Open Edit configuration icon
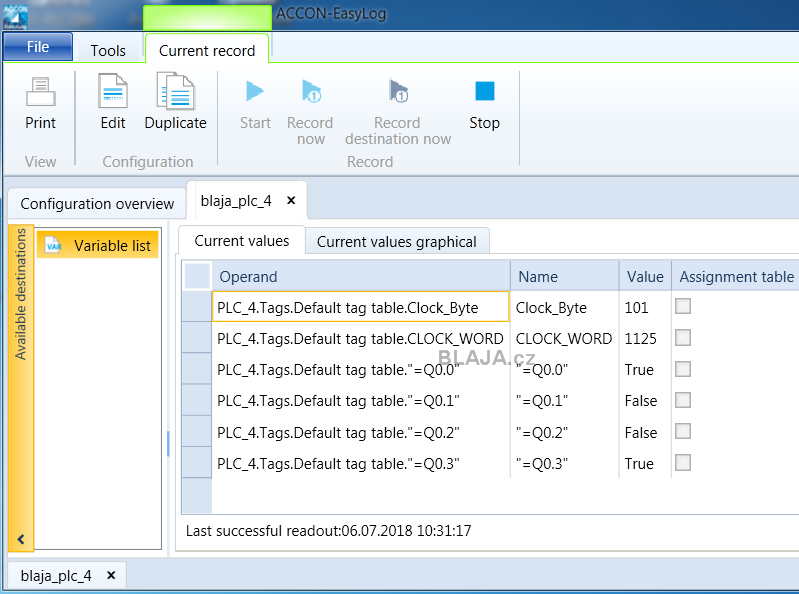The height and width of the screenshot is (594, 799). point(113,91)
